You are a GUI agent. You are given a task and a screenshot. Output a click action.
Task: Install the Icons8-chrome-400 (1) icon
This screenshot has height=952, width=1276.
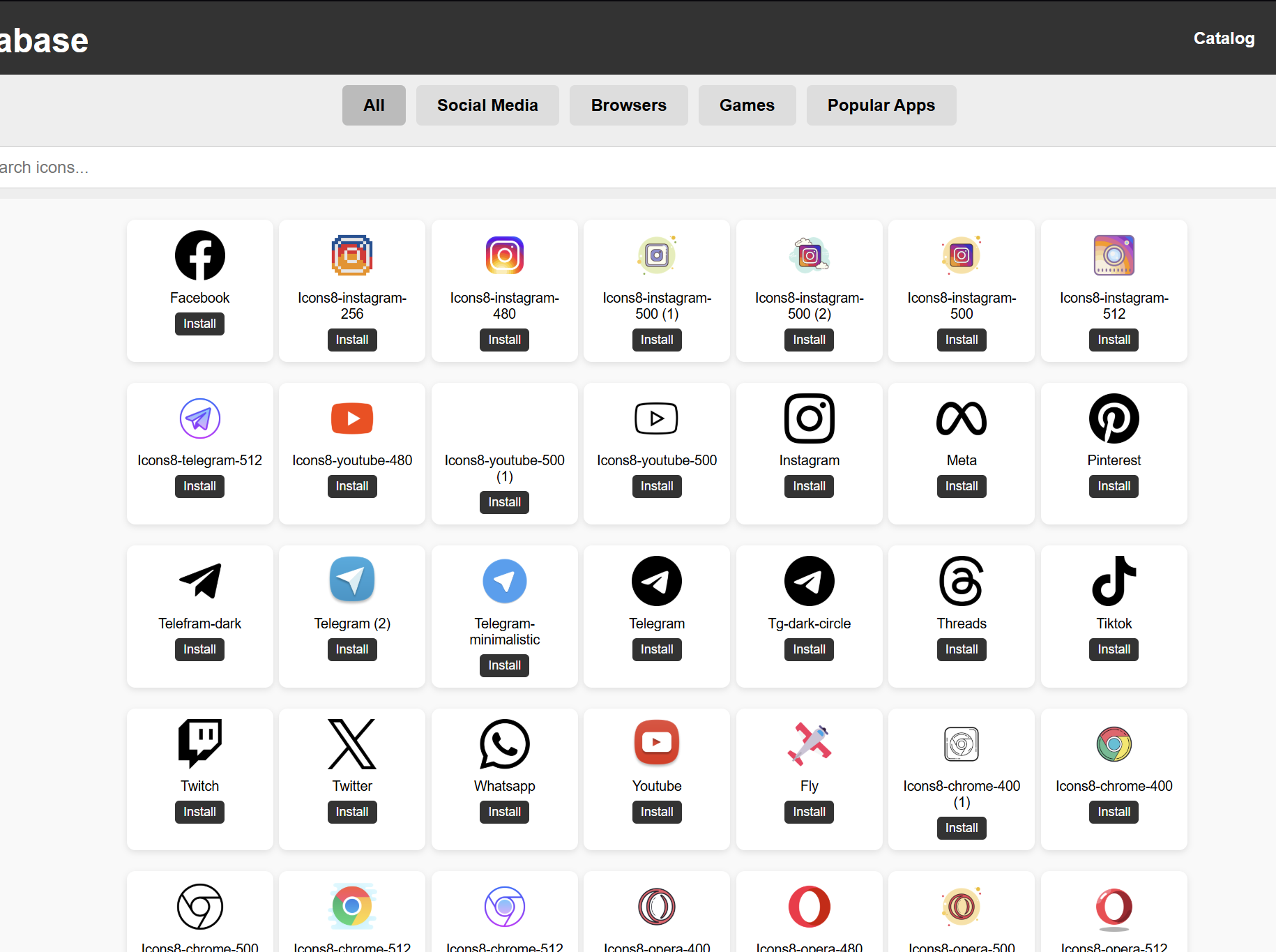coord(961,828)
